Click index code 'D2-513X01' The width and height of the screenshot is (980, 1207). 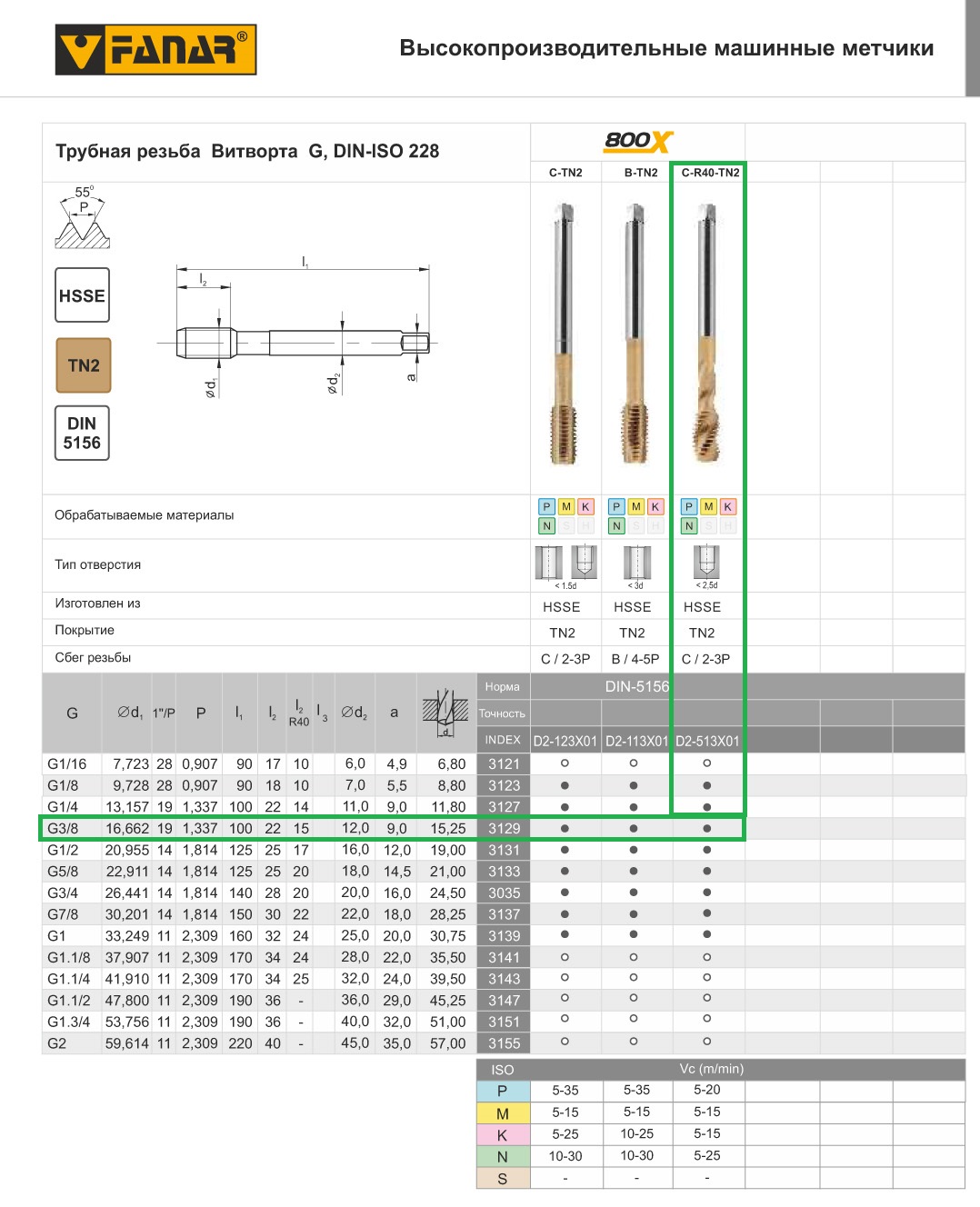(x=708, y=741)
